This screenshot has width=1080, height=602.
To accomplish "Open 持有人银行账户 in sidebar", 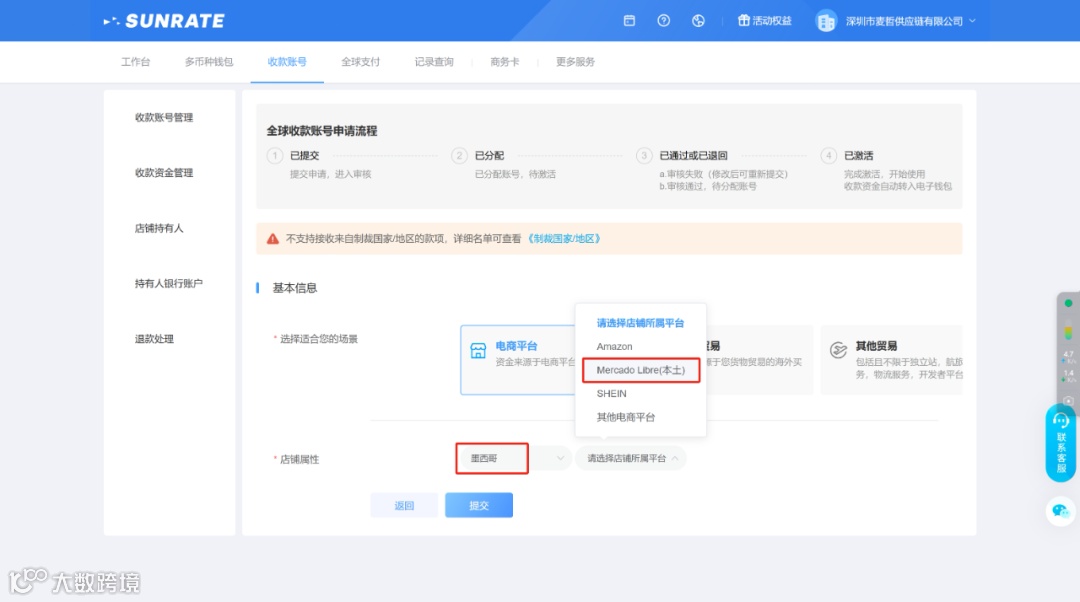I will (169, 283).
